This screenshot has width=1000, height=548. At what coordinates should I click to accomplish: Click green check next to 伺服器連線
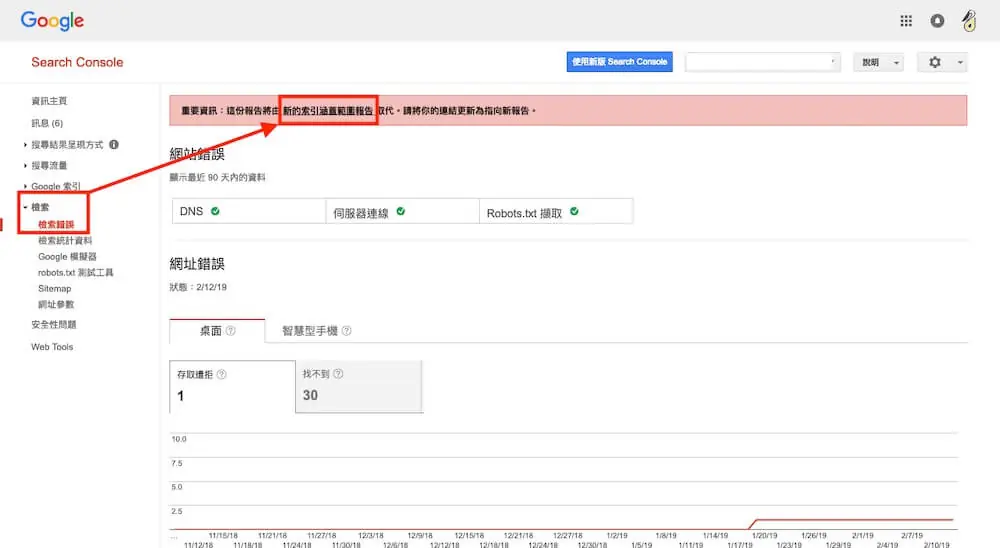point(401,211)
